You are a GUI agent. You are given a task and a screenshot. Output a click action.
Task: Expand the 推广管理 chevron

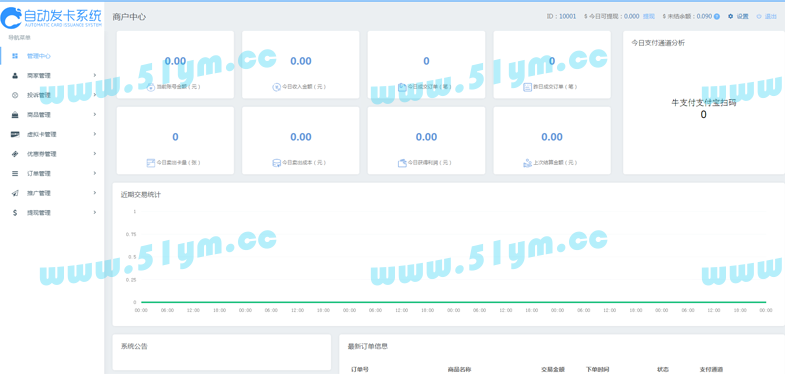tap(95, 192)
